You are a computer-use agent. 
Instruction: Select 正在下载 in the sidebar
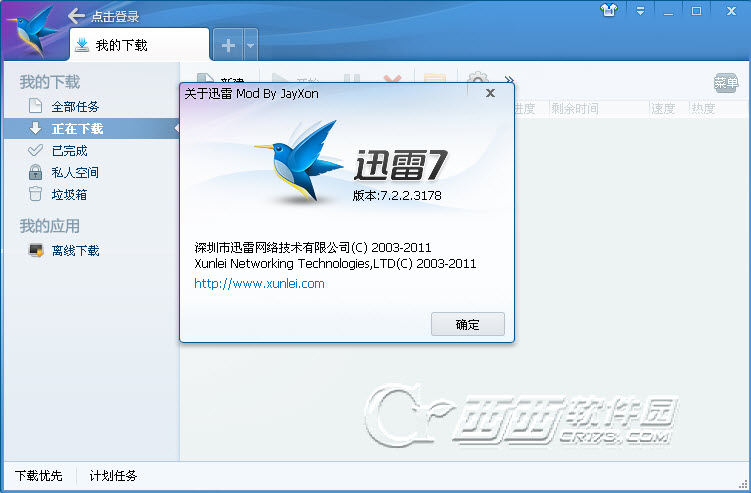point(91,128)
